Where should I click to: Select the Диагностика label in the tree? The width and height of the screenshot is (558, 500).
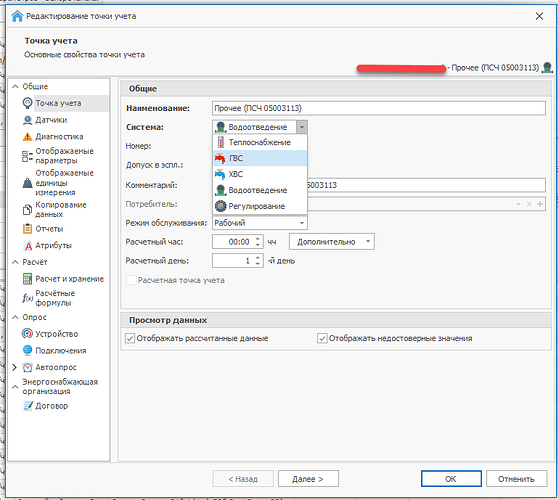tap(59, 137)
